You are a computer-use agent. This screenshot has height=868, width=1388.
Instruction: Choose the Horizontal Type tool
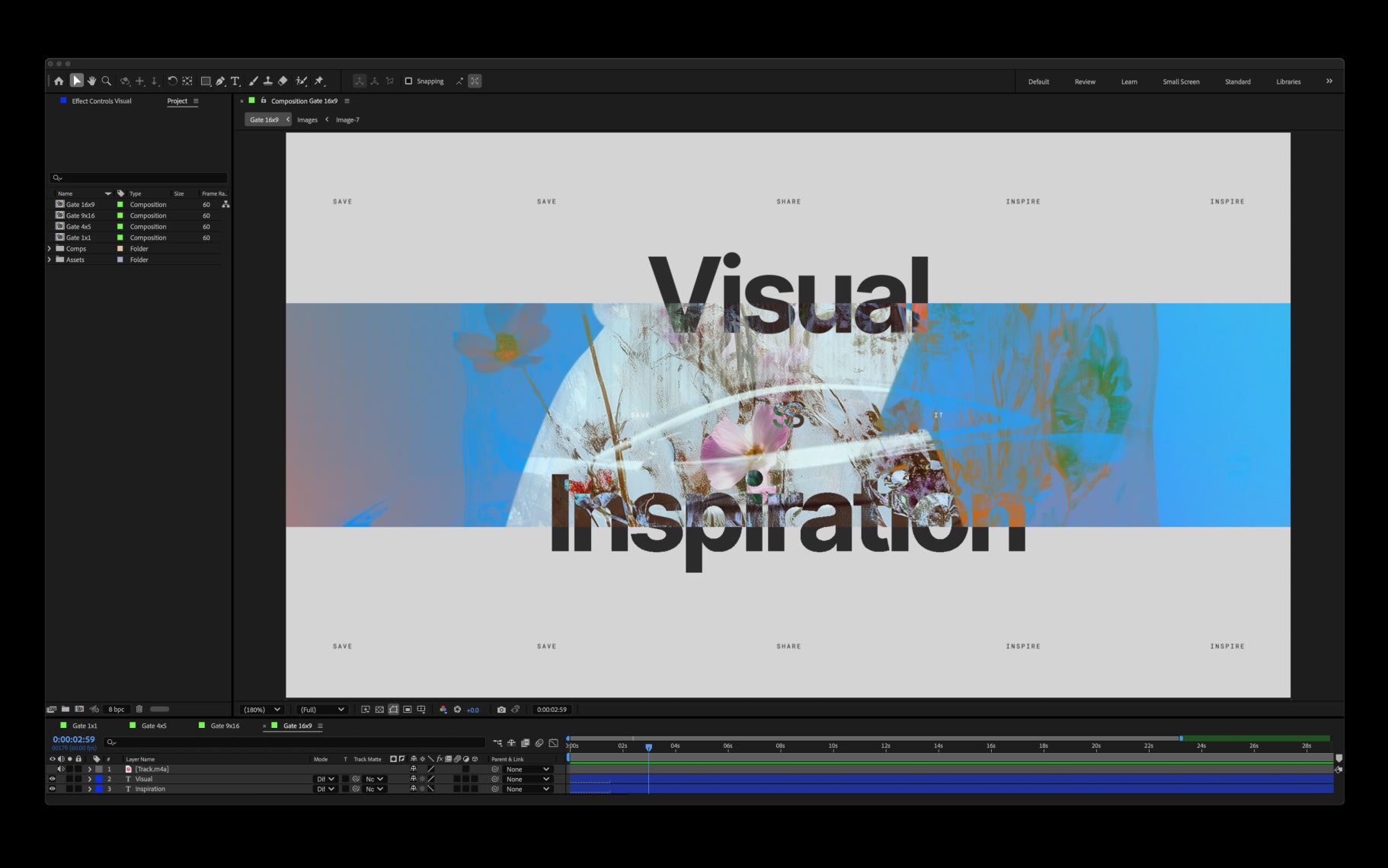[235, 81]
